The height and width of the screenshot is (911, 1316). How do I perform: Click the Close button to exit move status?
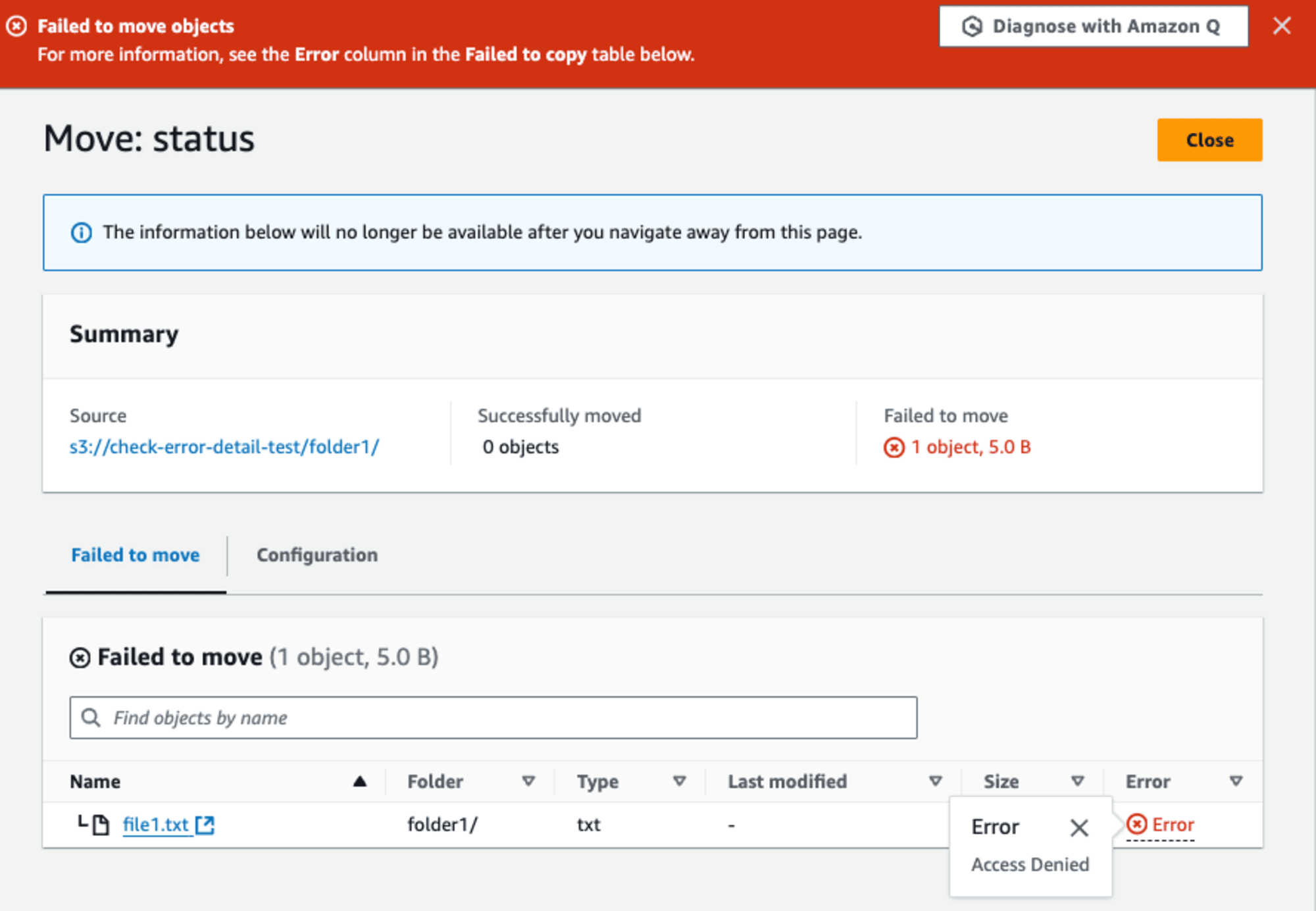tap(1209, 139)
